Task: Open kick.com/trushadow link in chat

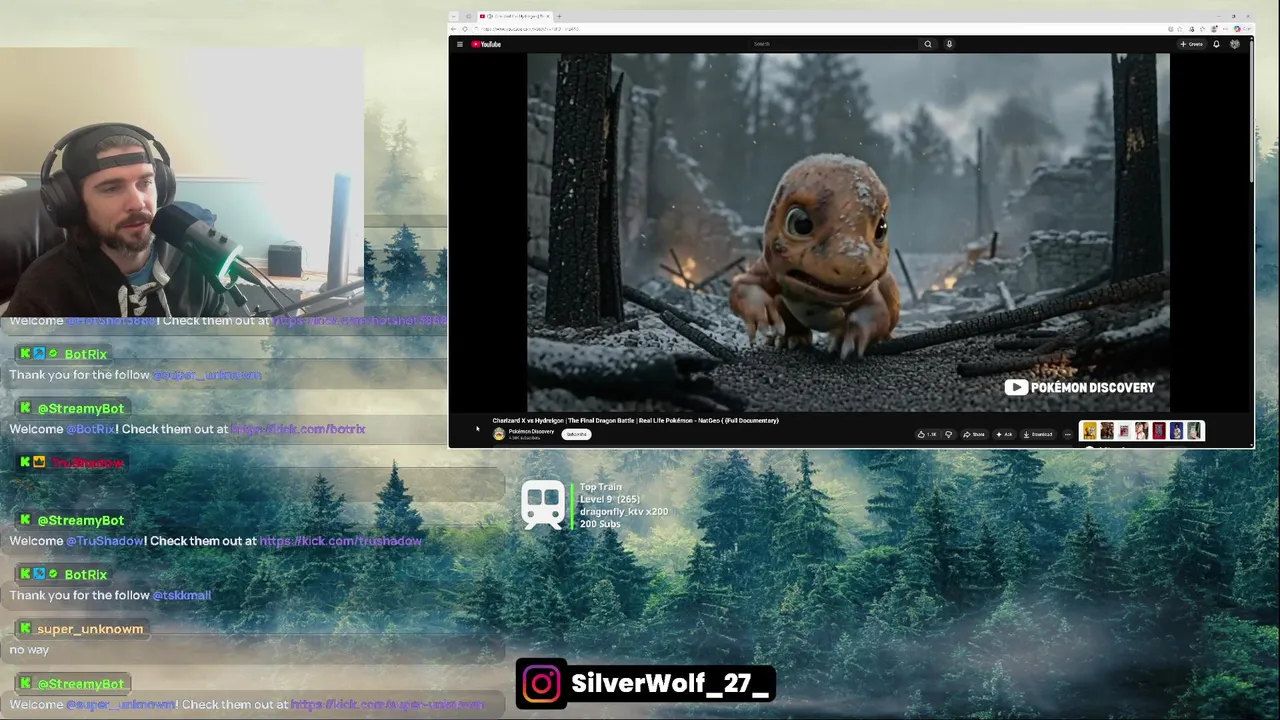Action: [340, 541]
